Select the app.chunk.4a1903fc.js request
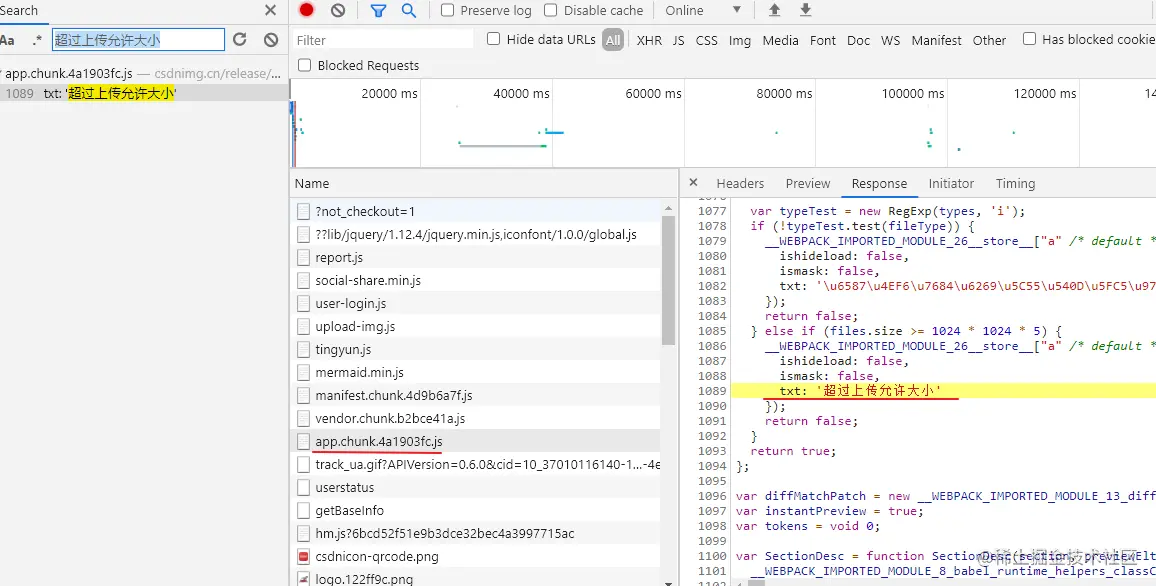Image resolution: width=1156 pixels, height=586 pixels. click(x=477, y=441)
